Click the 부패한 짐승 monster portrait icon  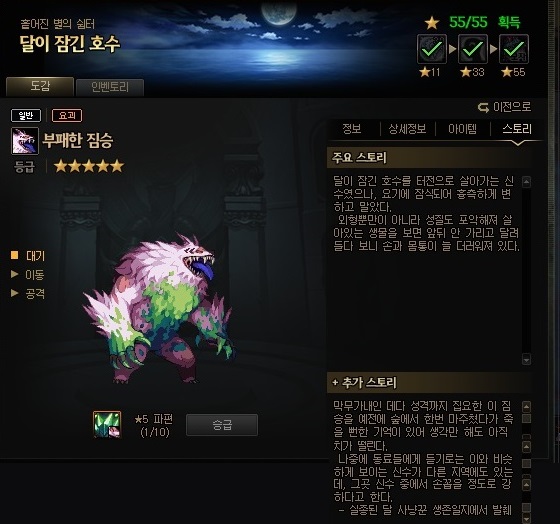pyautogui.click(x=25, y=141)
